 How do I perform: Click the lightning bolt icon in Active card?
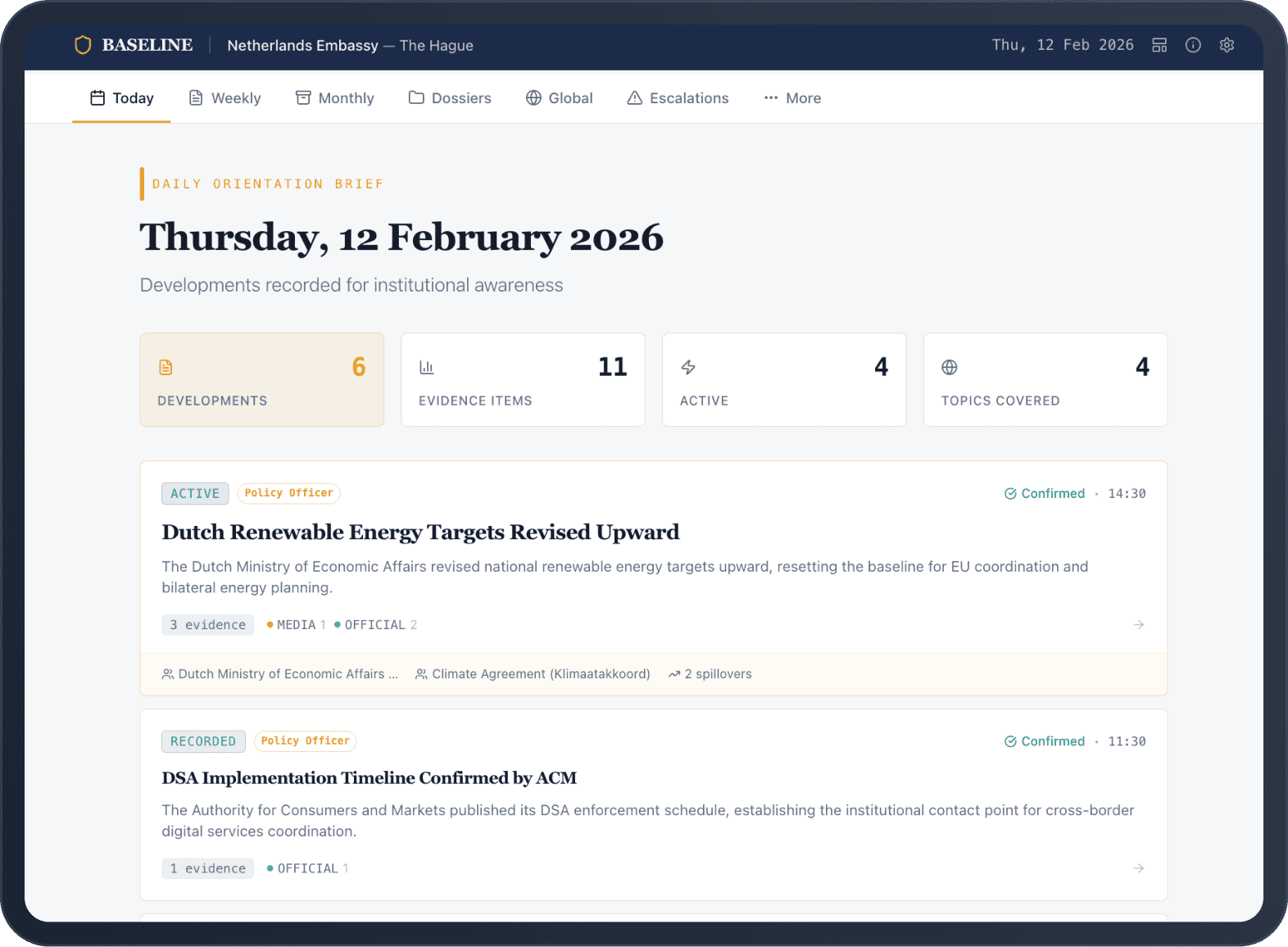pos(688,367)
